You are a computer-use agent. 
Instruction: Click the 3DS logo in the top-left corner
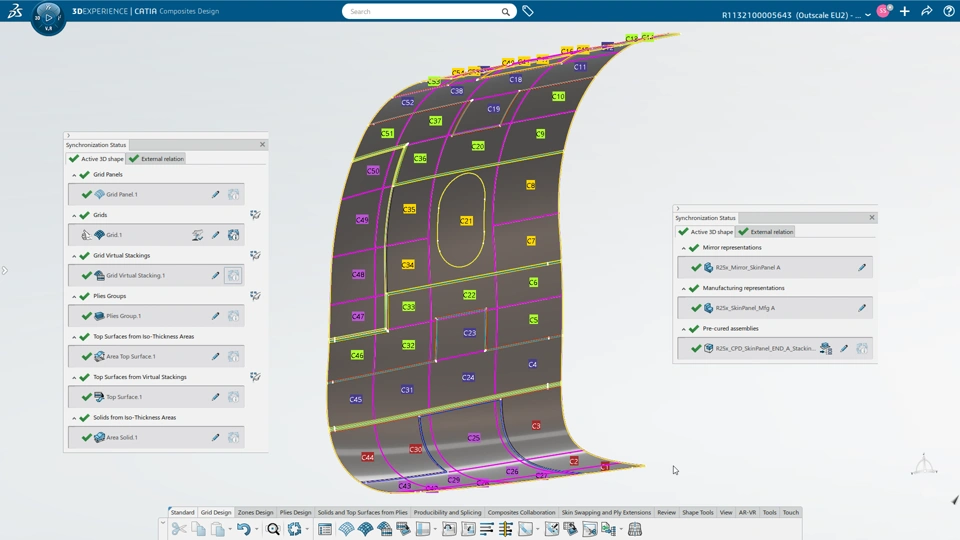[x=15, y=11]
